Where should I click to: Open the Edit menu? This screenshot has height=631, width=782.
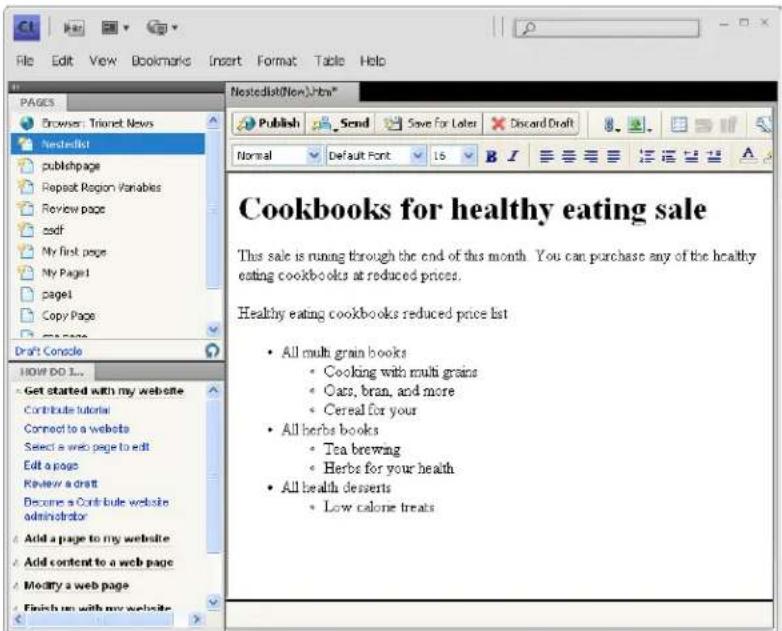(x=62, y=61)
